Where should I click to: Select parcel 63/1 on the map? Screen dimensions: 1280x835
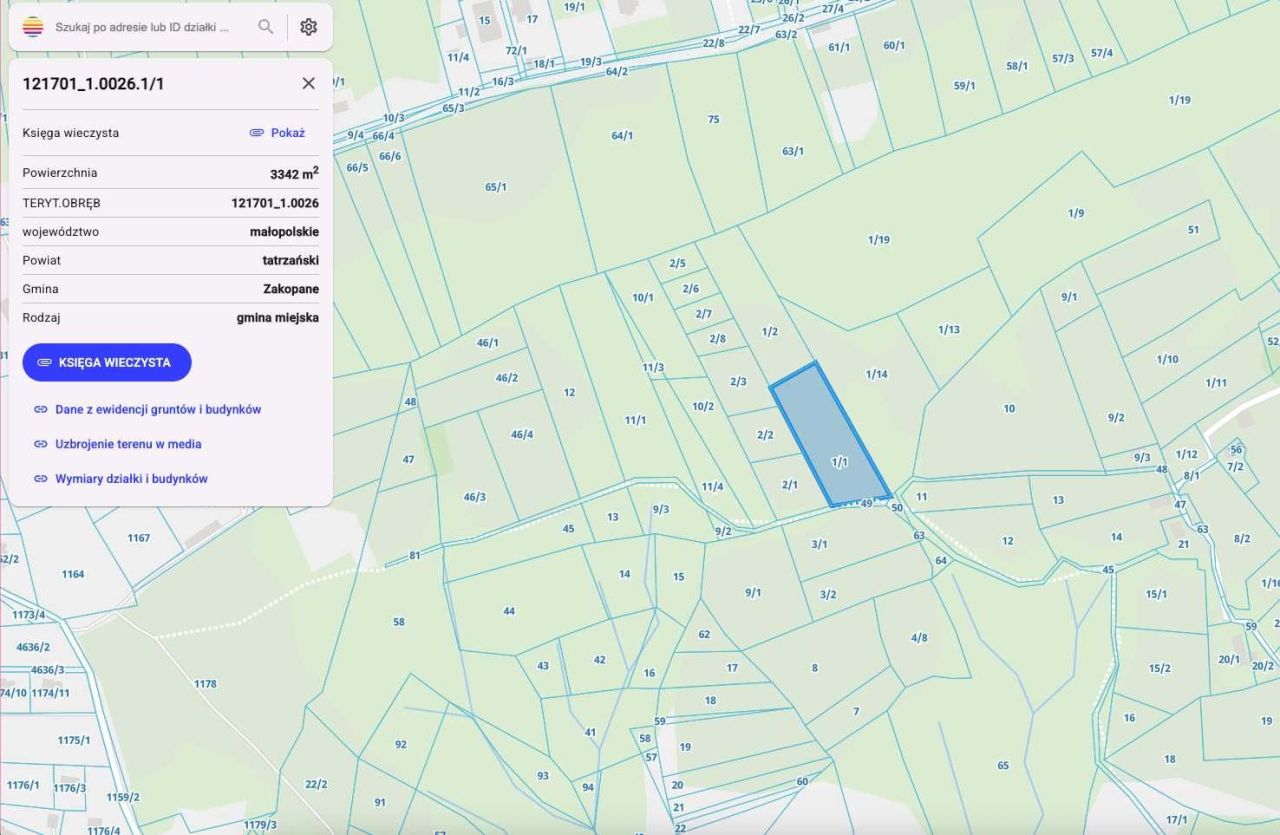click(793, 151)
